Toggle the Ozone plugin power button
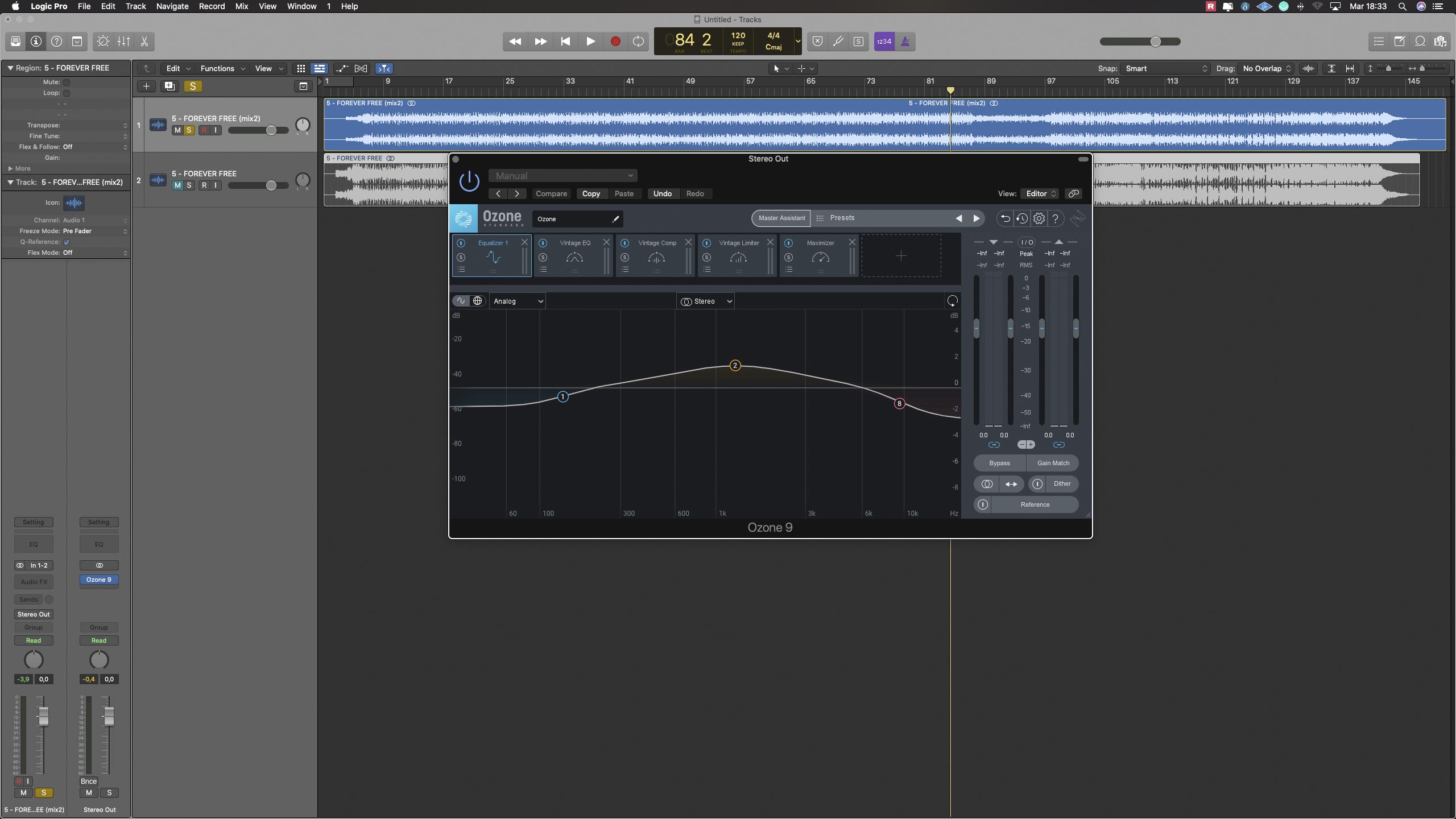 point(469,181)
